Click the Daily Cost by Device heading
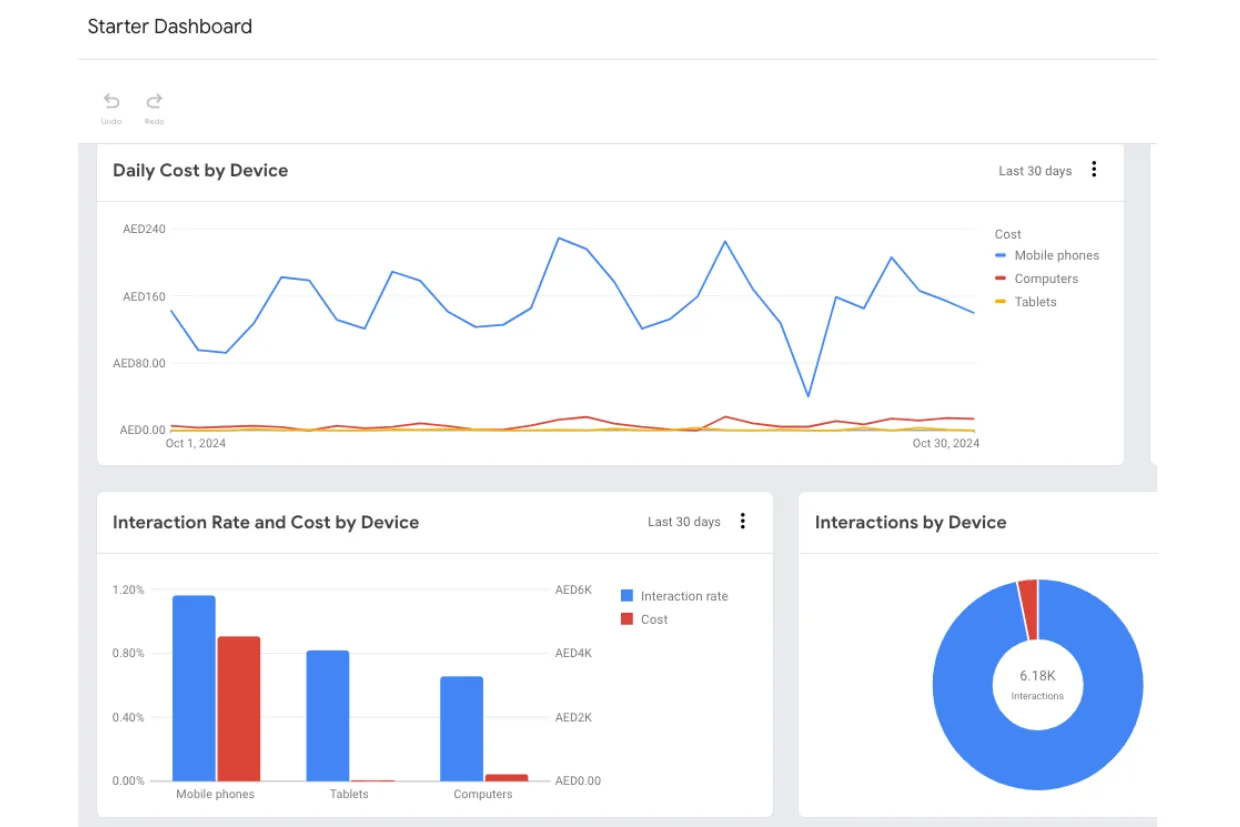The image size is (1240, 827). click(200, 171)
